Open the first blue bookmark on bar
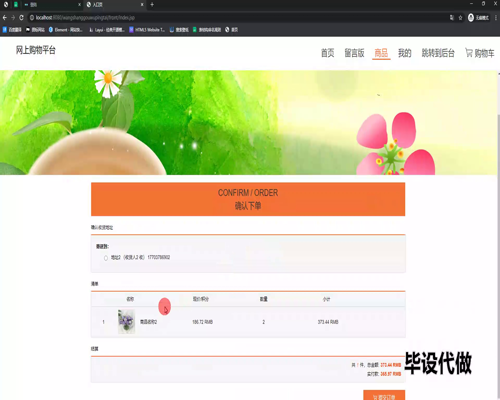This screenshot has width=500, height=400. tap(12, 30)
